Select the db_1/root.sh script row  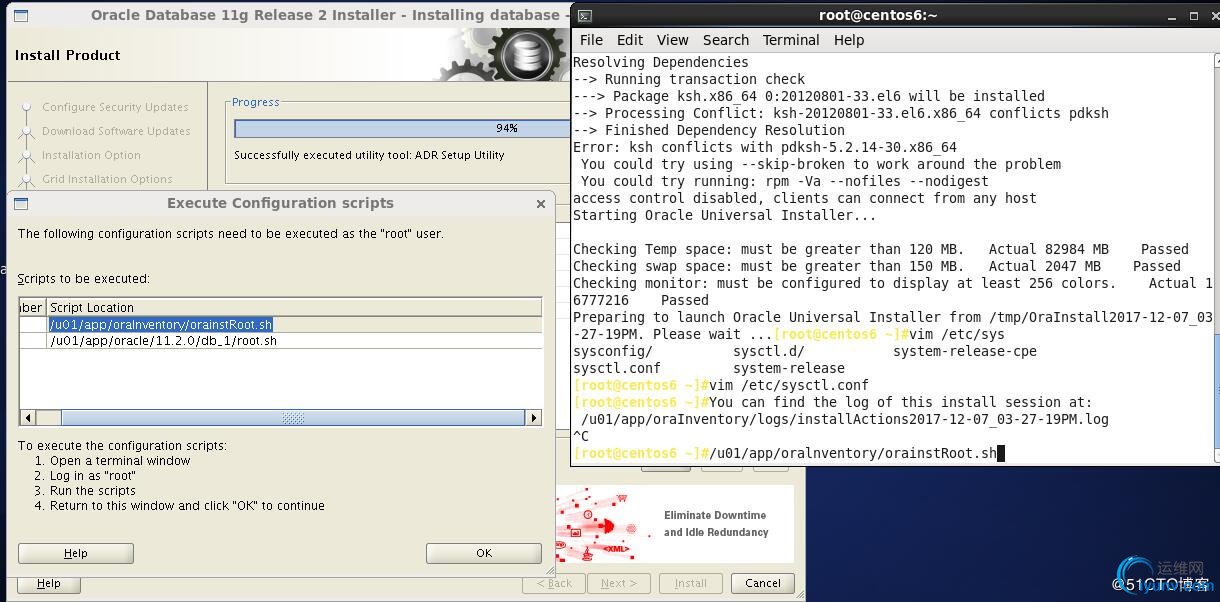coord(280,340)
